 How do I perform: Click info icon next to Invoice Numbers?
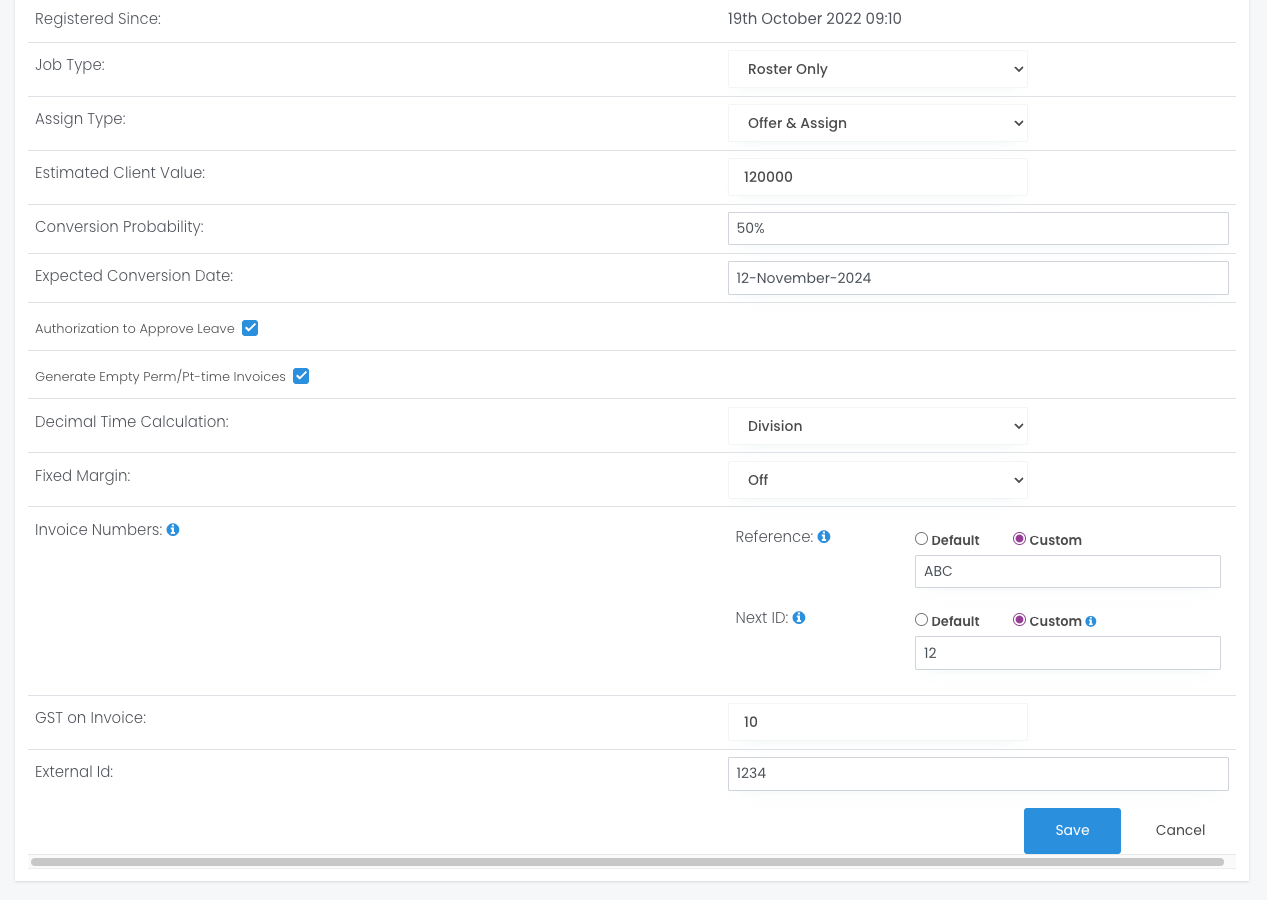(173, 530)
